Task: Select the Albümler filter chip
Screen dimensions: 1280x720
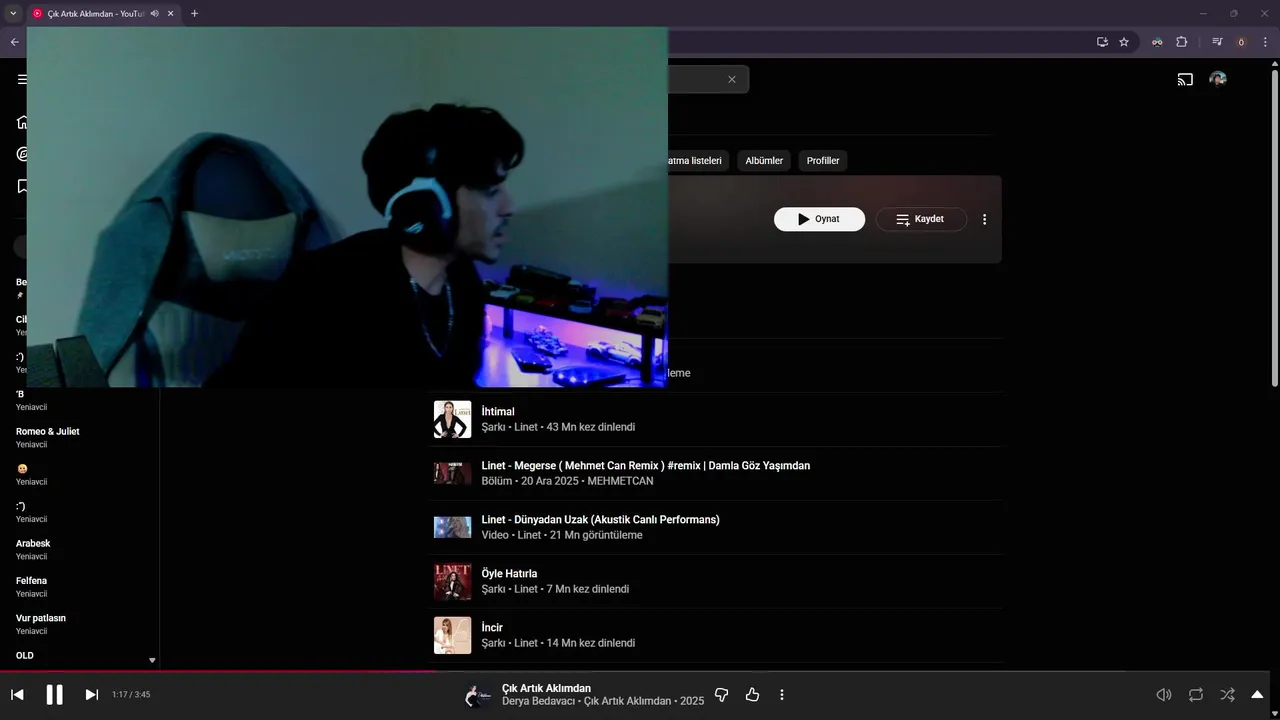Action: point(764,160)
